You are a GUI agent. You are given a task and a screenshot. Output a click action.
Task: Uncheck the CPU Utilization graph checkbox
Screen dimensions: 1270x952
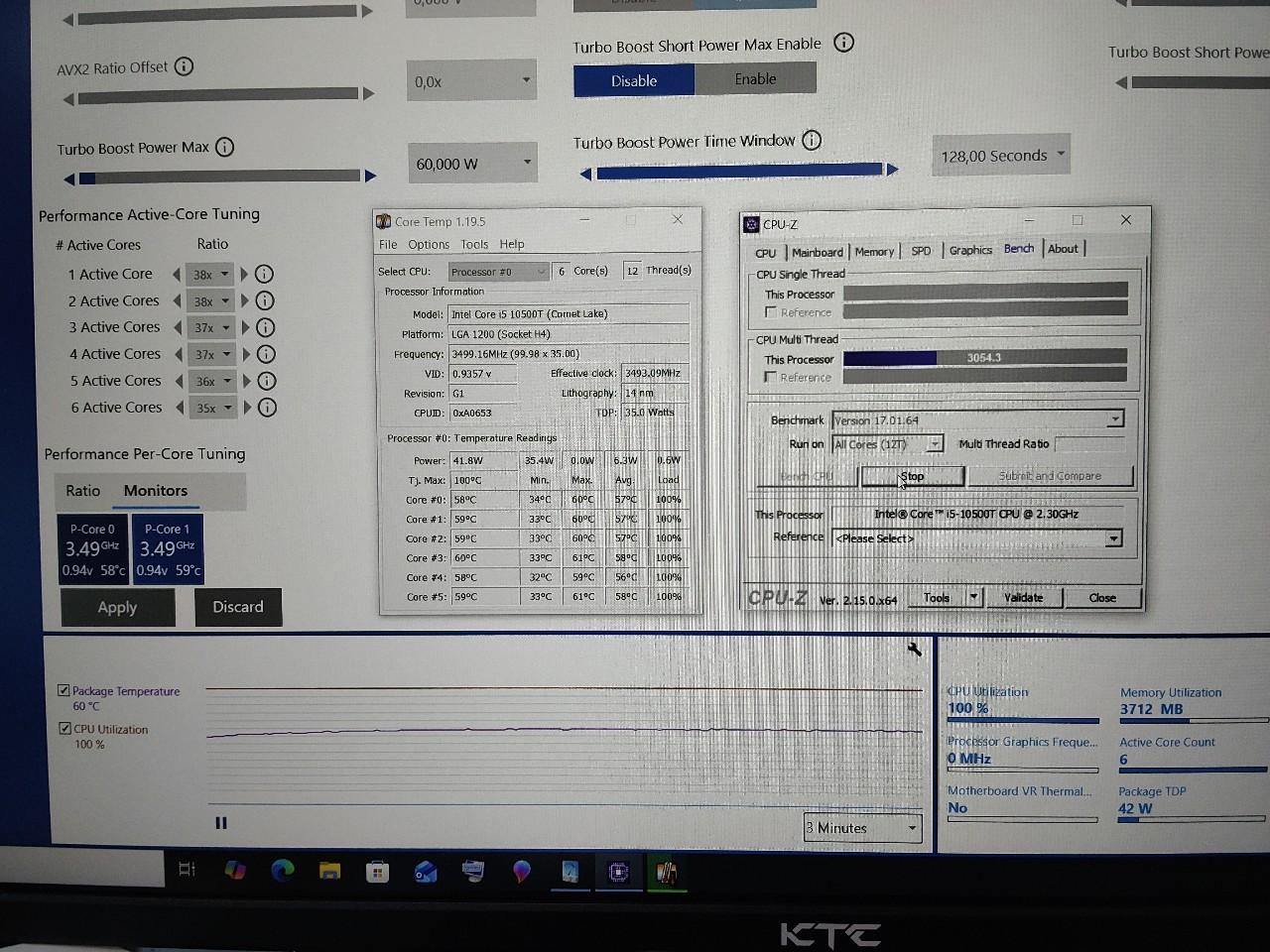(x=64, y=728)
